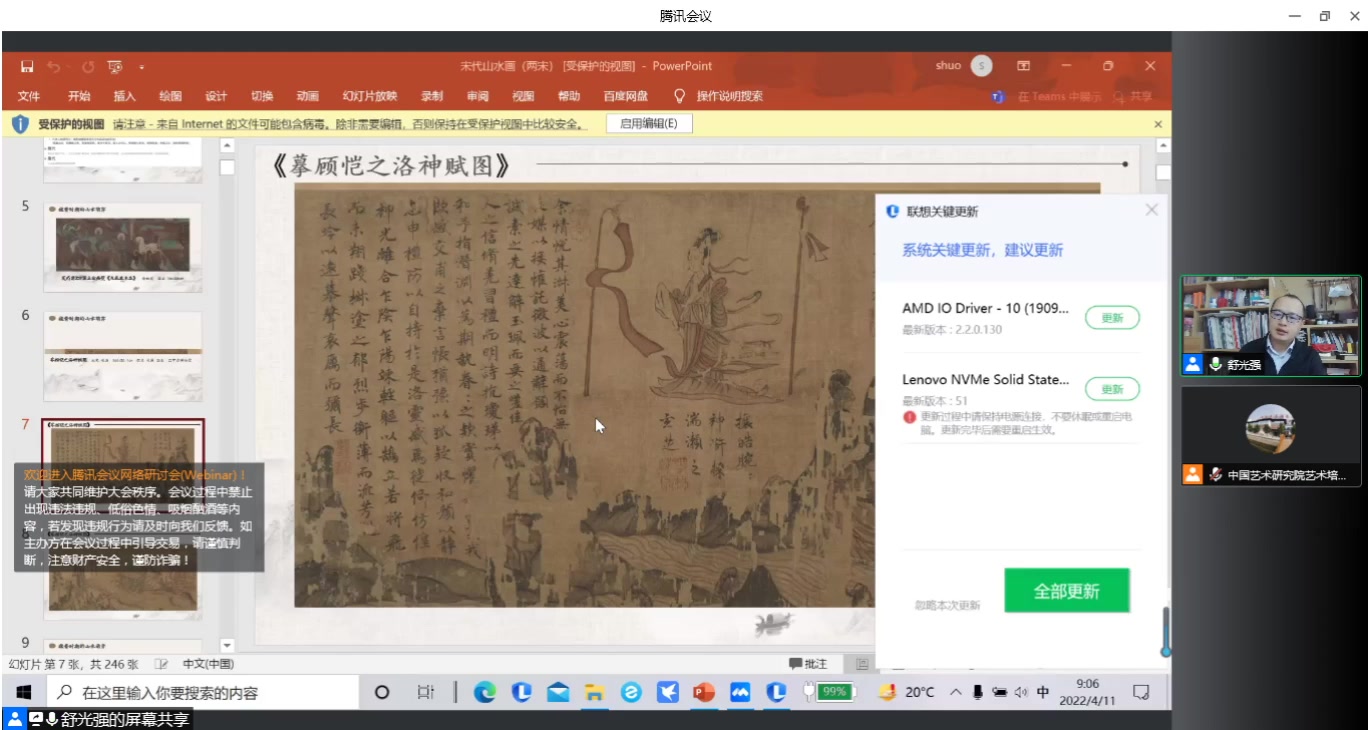Screen dimensions: 1368x730
Task: Switch to the 开始 ribbon tab
Action: tap(79, 96)
